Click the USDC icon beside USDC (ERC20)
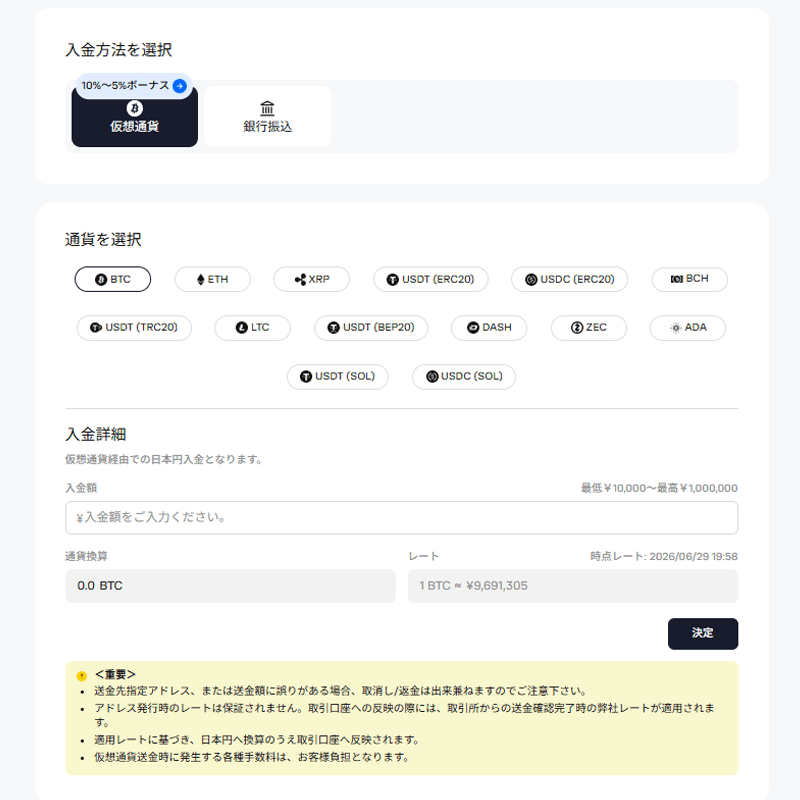 point(531,280)
